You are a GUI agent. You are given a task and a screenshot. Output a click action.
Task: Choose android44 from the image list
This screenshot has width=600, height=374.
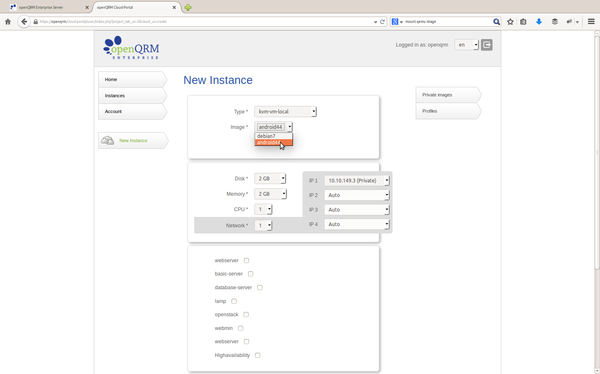pyautogui.click(x=274, y=142)
